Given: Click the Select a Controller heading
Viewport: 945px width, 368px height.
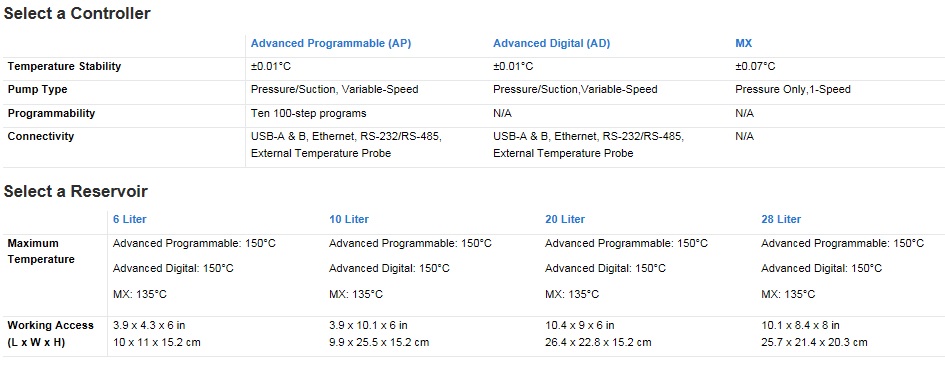Looking at the screenshot, I should tap(77, 13).
